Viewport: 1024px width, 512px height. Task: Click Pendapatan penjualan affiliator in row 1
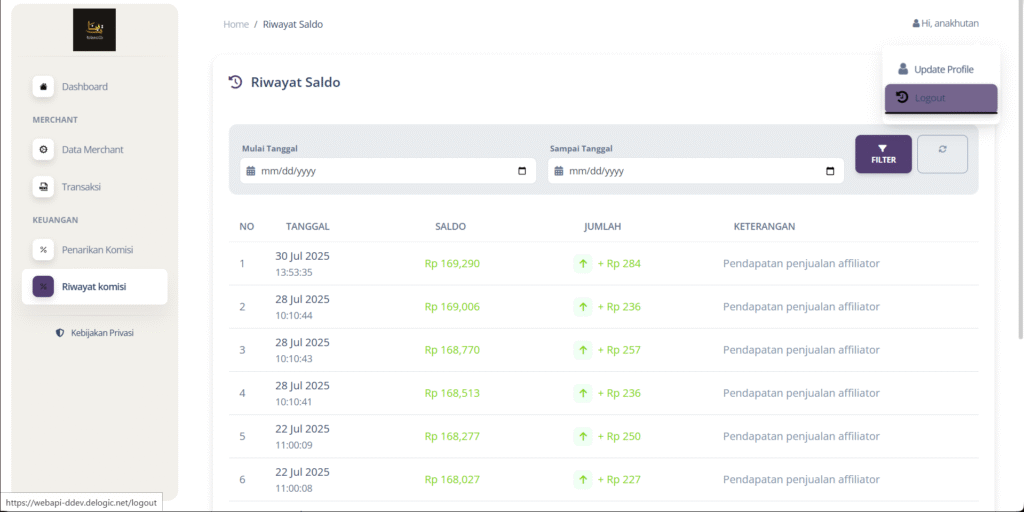(x=801, y=264)
